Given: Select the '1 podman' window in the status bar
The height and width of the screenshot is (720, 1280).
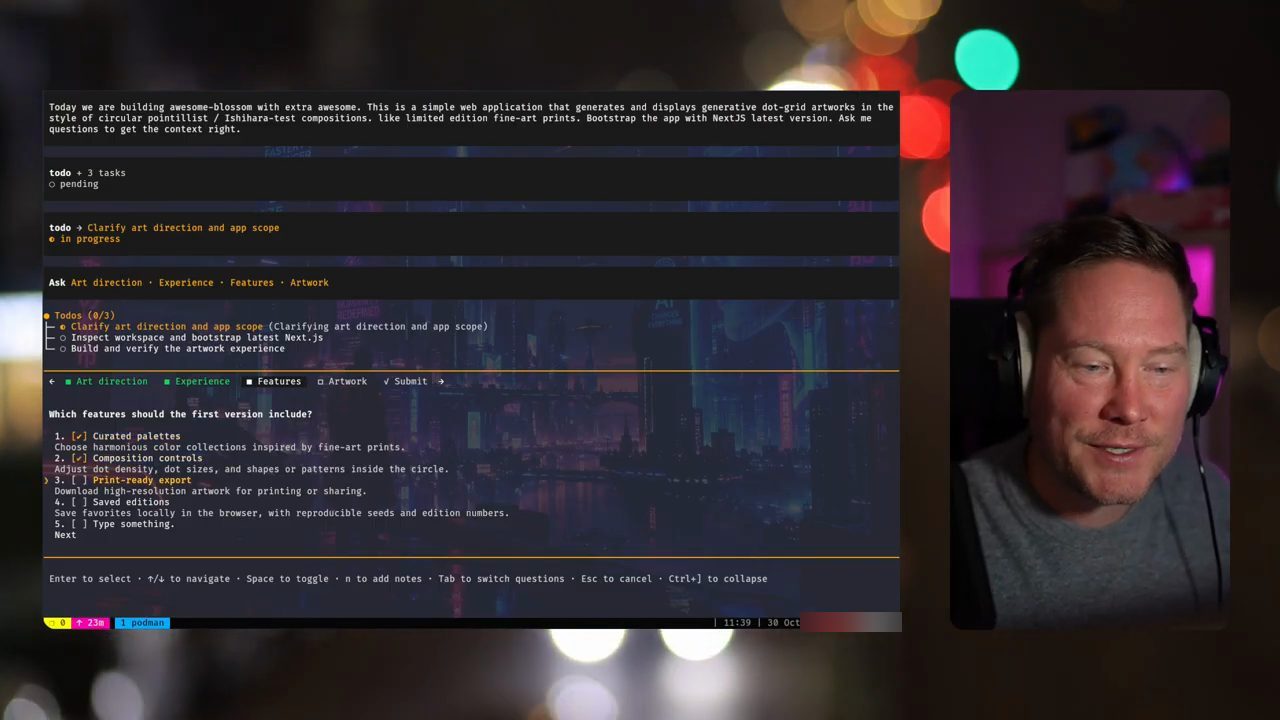Looking at the screenshot, I should click(142, 623).
